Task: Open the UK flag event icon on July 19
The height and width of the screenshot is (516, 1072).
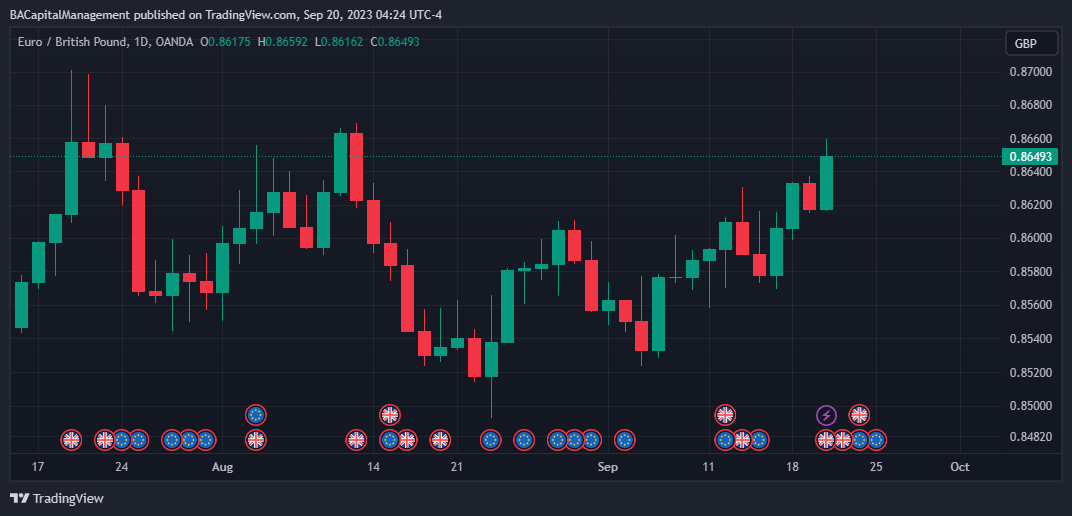Action: [x=71, y=439]
